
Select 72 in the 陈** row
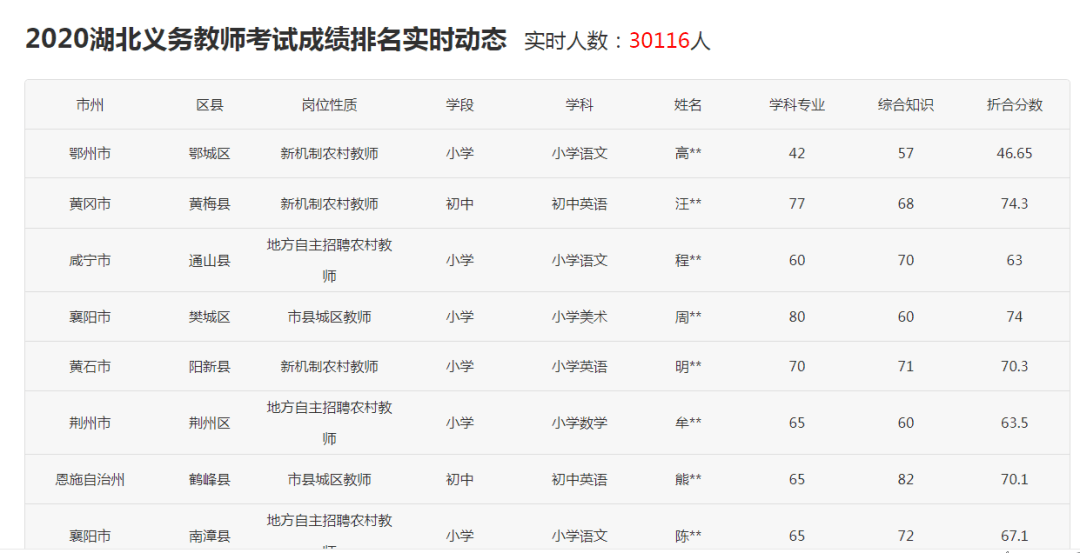pos(906,536)
